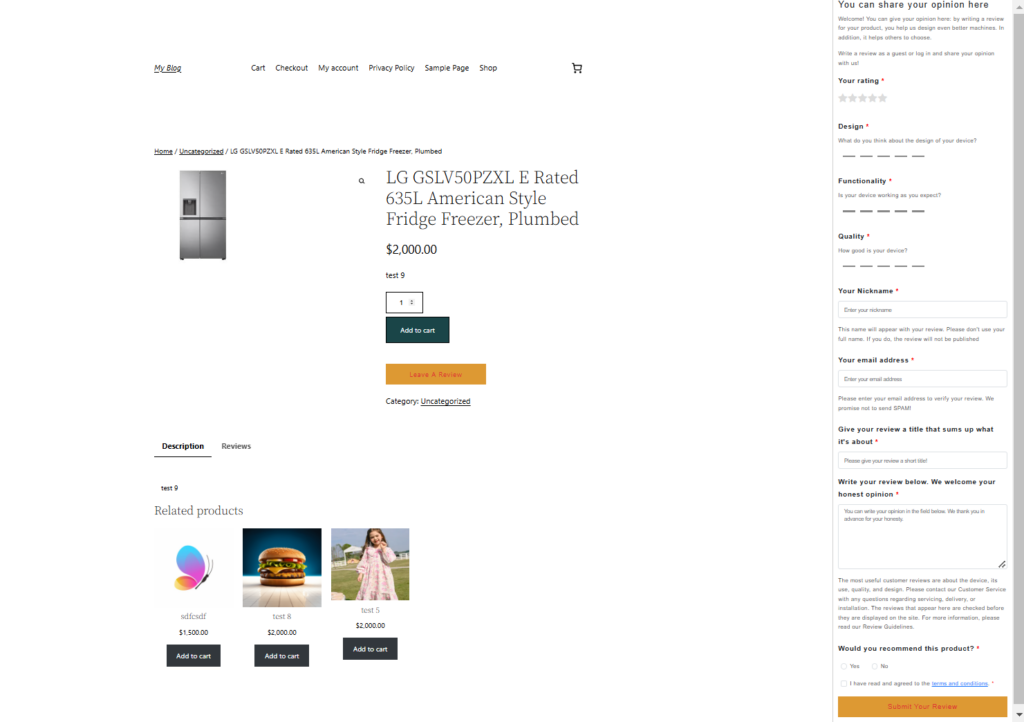Switch to the Reviews tab

point(236,446)
